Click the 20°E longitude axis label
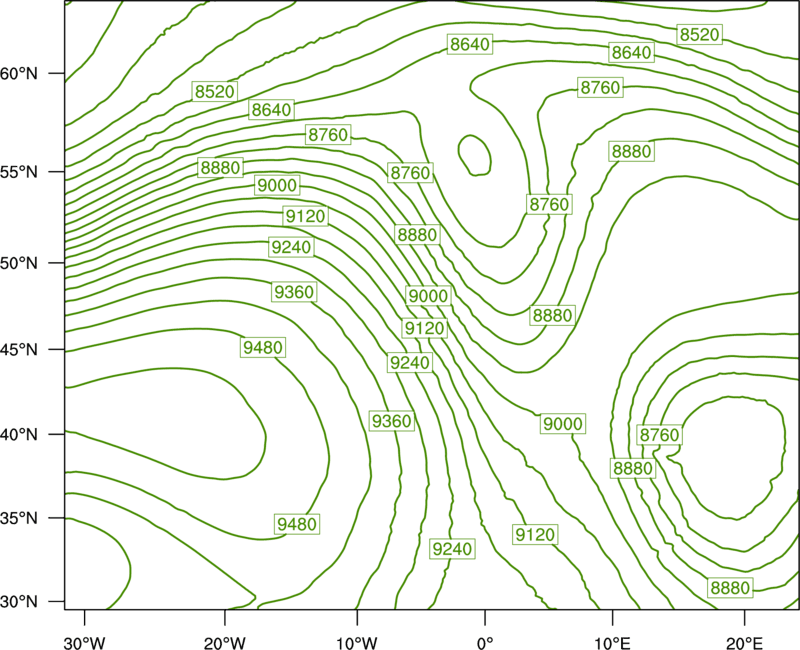Viewport: 800px width, 650px height. pyautogui.click(x=744, y=642)
